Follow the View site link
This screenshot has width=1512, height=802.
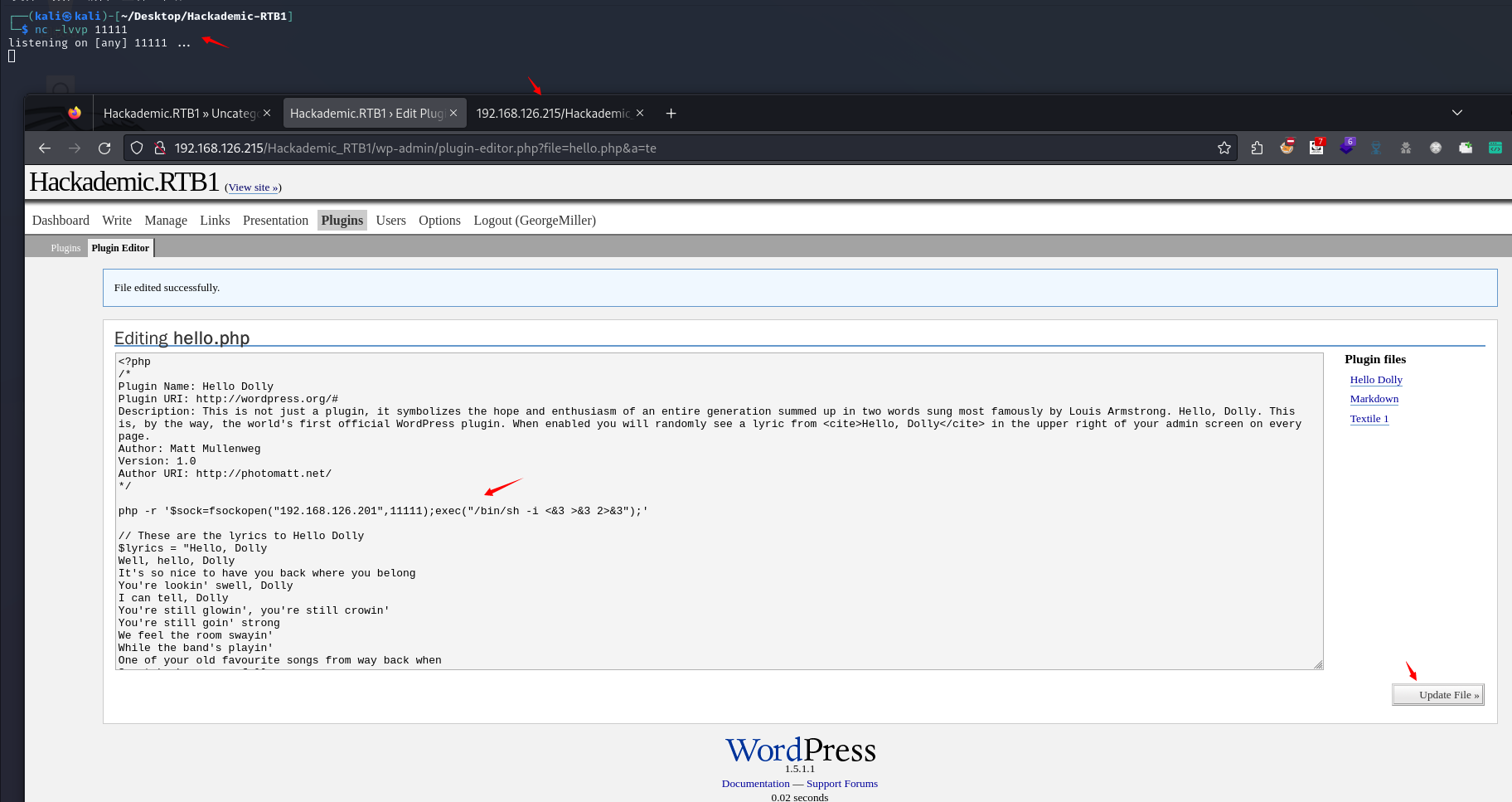pos(254,187)
